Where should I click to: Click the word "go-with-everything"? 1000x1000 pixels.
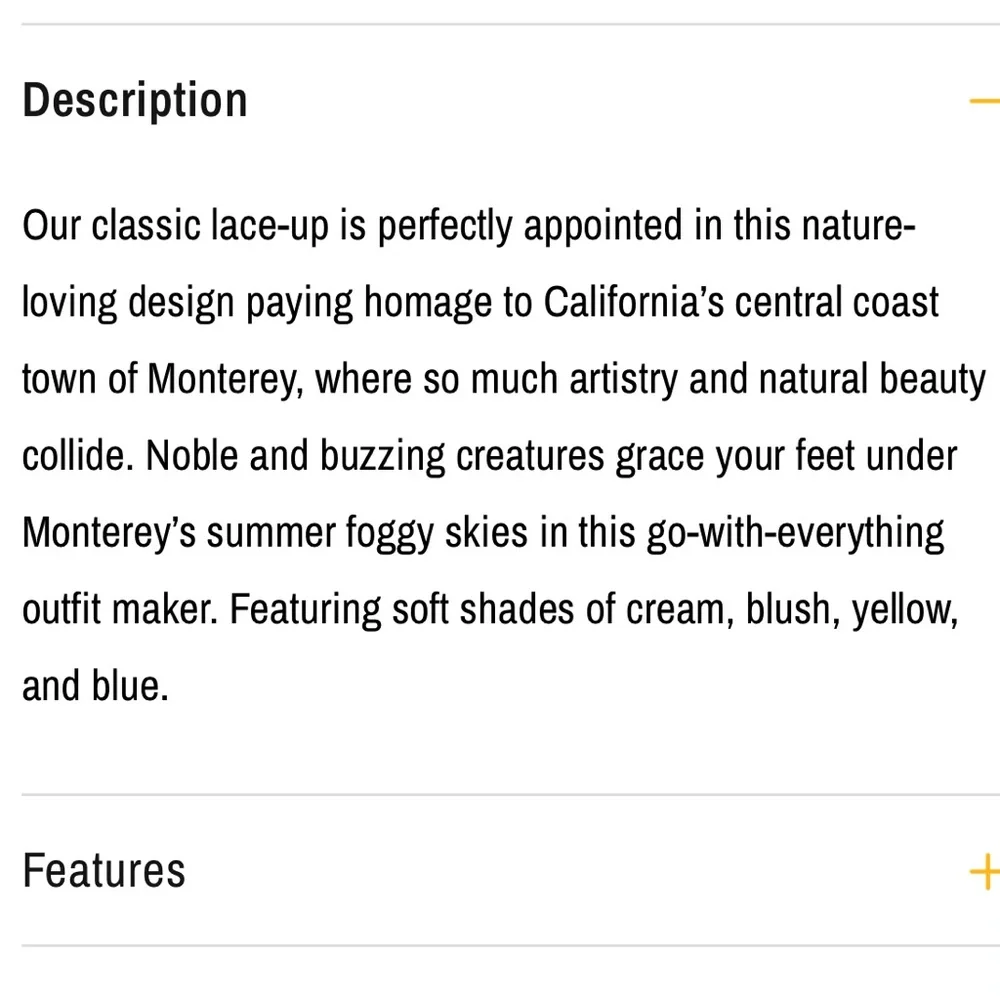pos(795,534)
